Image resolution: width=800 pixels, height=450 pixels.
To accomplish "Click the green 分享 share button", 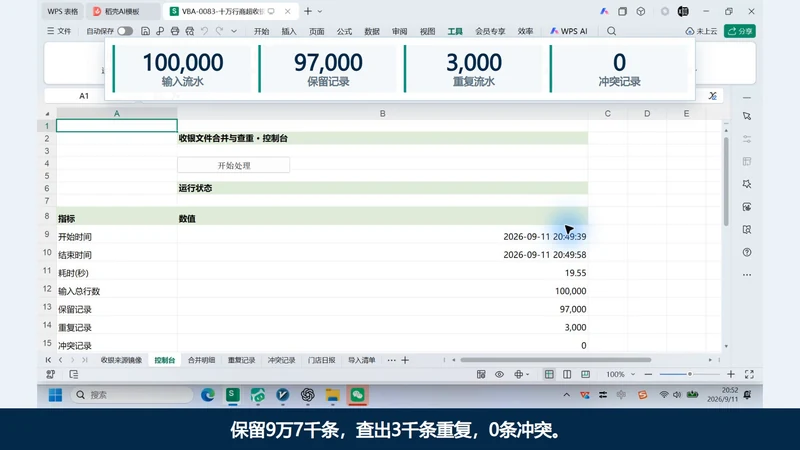I will tap(740, 31).
